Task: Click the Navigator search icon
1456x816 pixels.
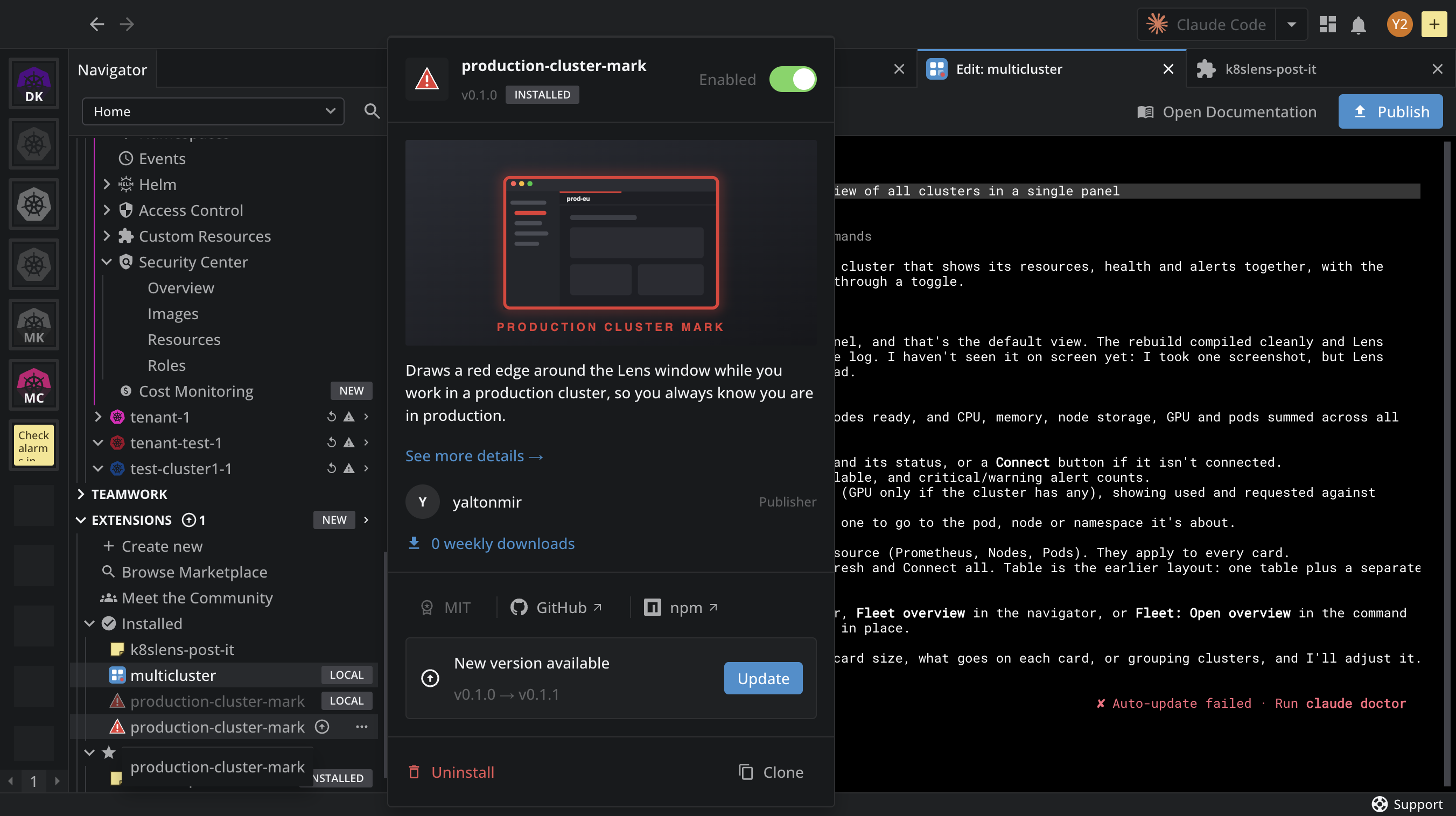Action: tap(372, 111)
